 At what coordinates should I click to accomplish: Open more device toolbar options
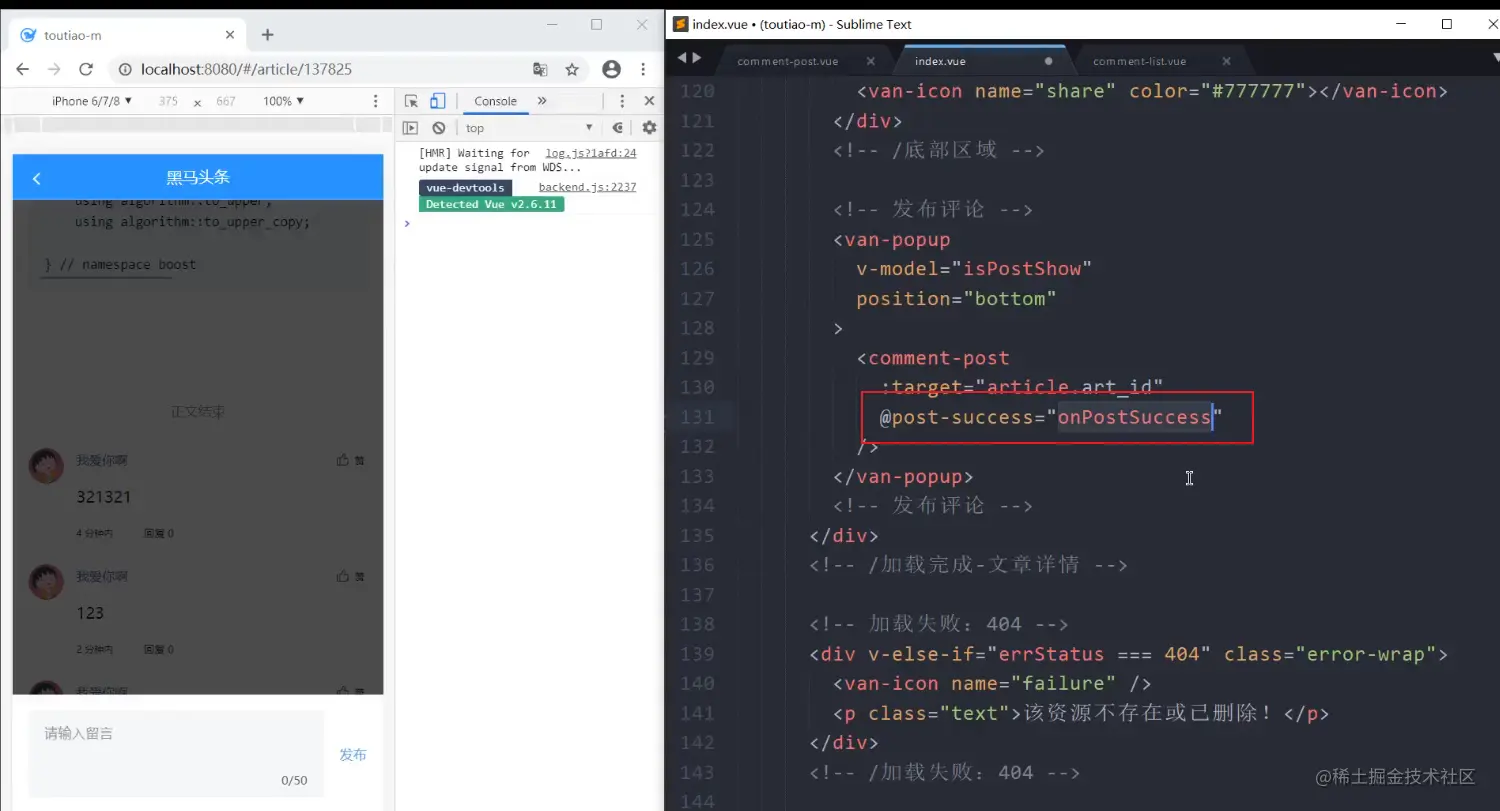376,101
